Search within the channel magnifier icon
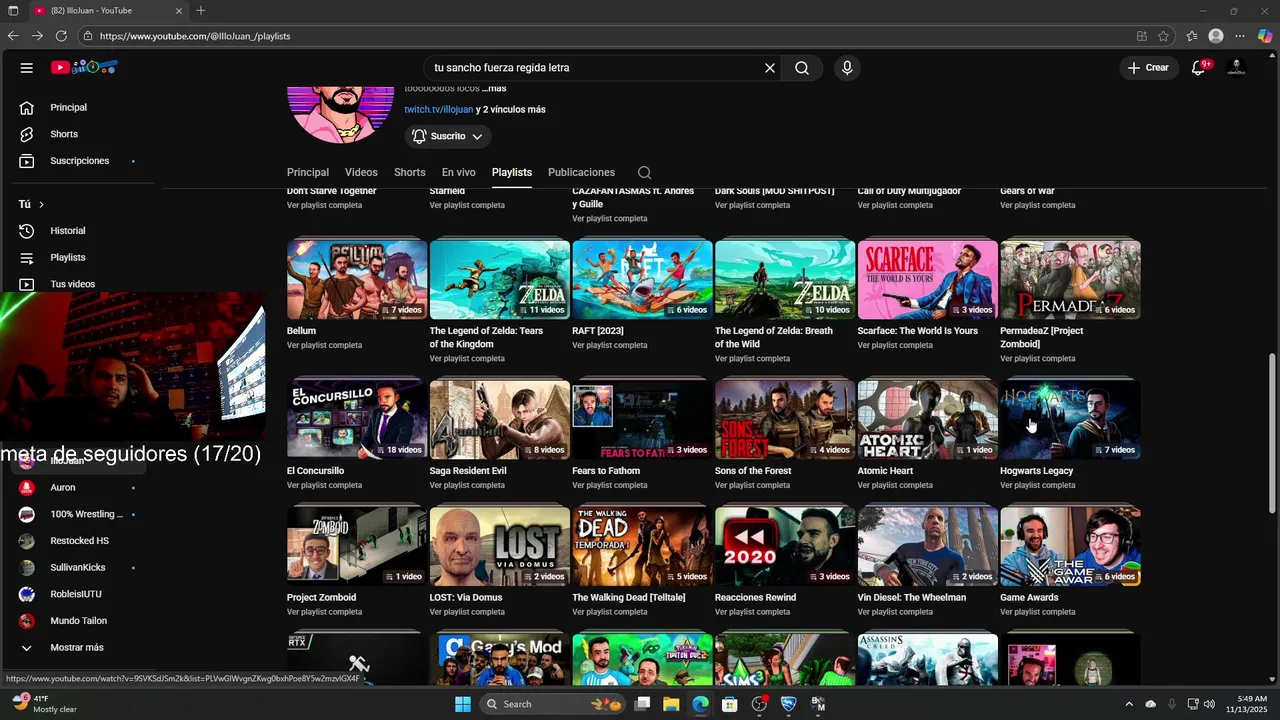 click(x=644, y=172)
